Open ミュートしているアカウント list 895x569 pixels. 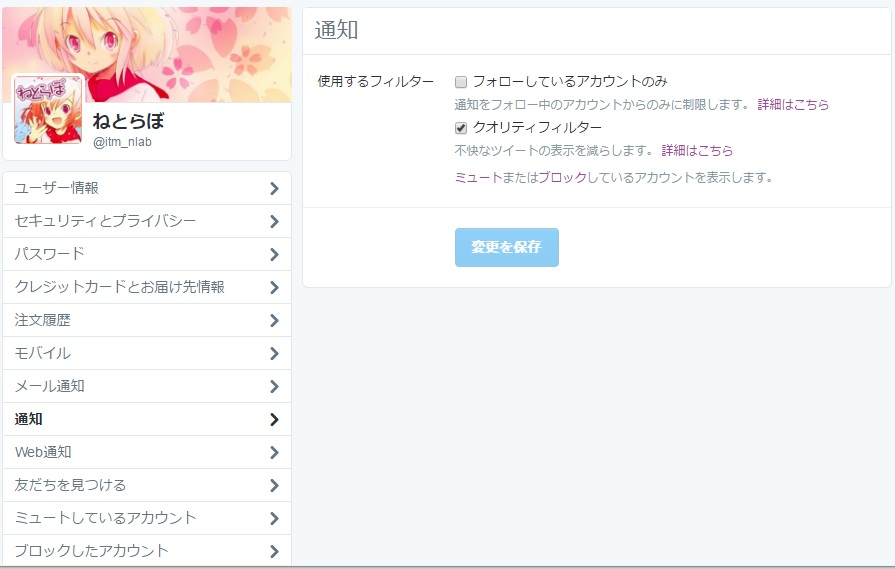point(147,518)
